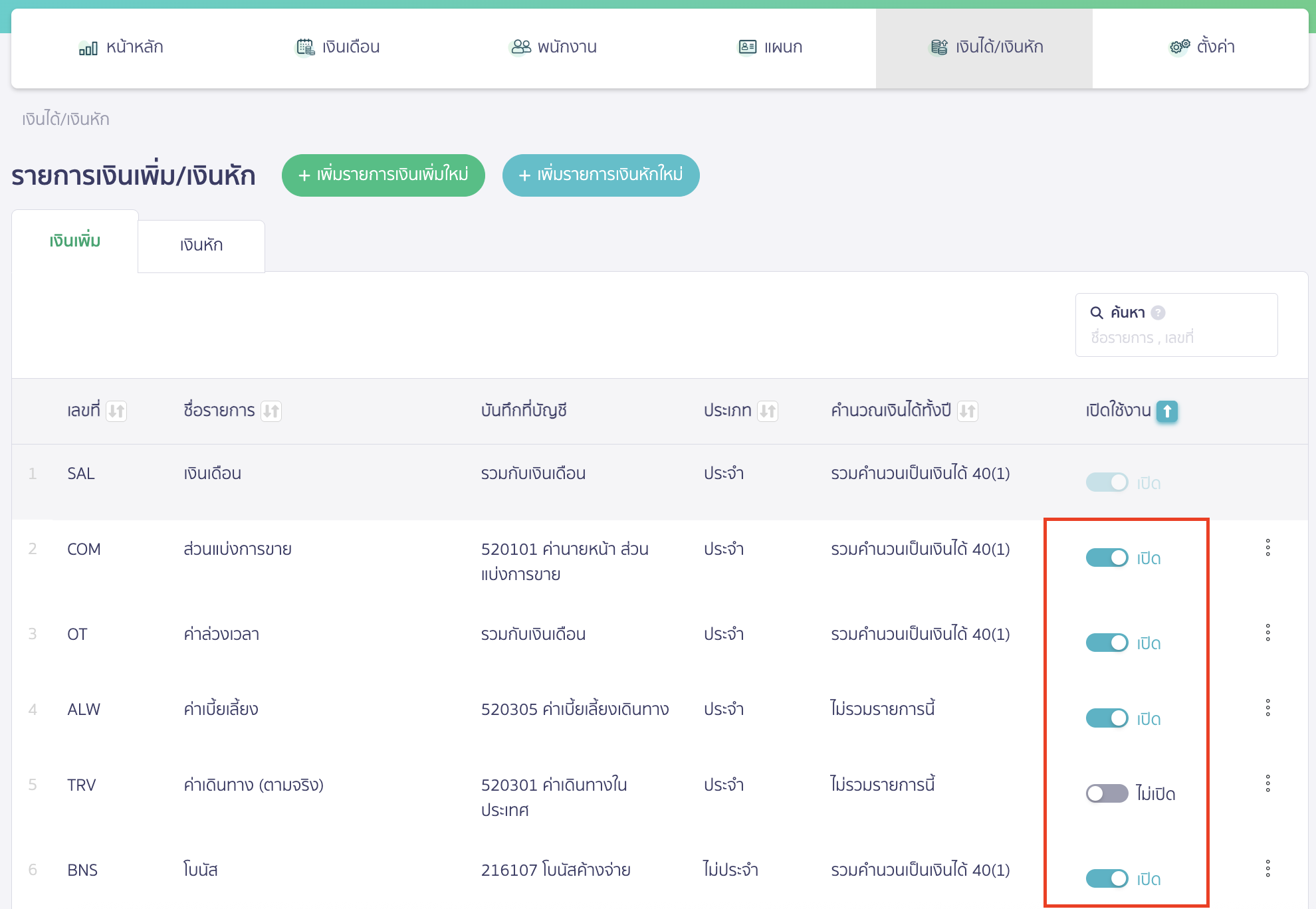
Task: Disable the COM ส่วนแบ่งการขาย toggle
Action: pos(1107,557)
